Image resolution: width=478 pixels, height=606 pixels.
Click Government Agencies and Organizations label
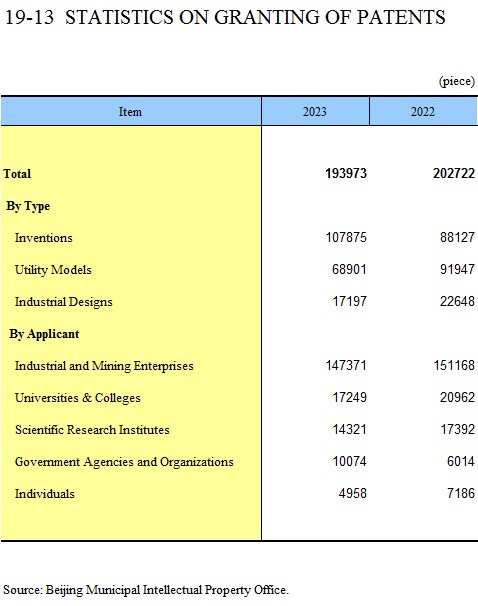click(x=124, y=462)
